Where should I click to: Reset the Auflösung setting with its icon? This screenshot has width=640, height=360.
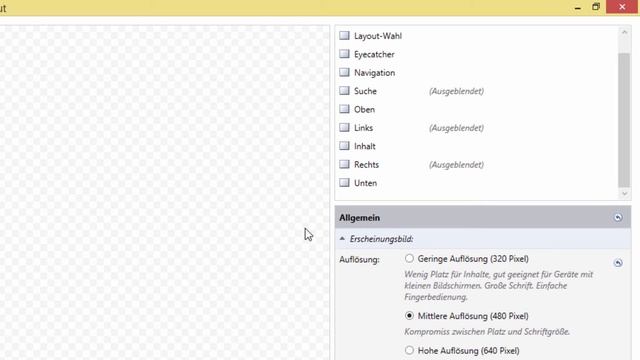tap(618, 263)
